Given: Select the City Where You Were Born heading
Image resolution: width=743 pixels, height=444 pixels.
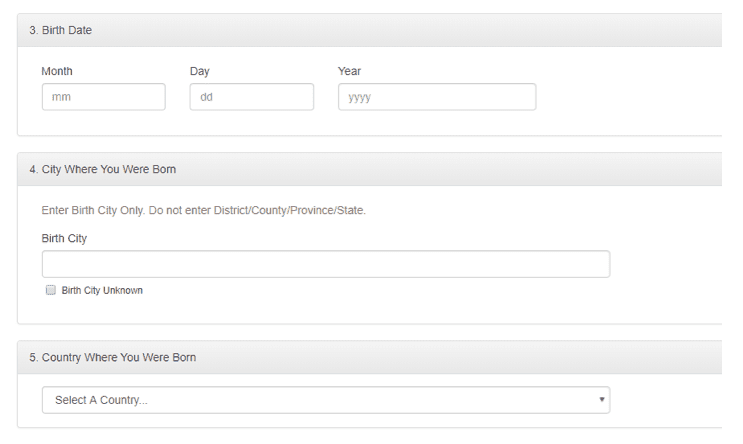Looking at the screenshot, I should (102, 169).
